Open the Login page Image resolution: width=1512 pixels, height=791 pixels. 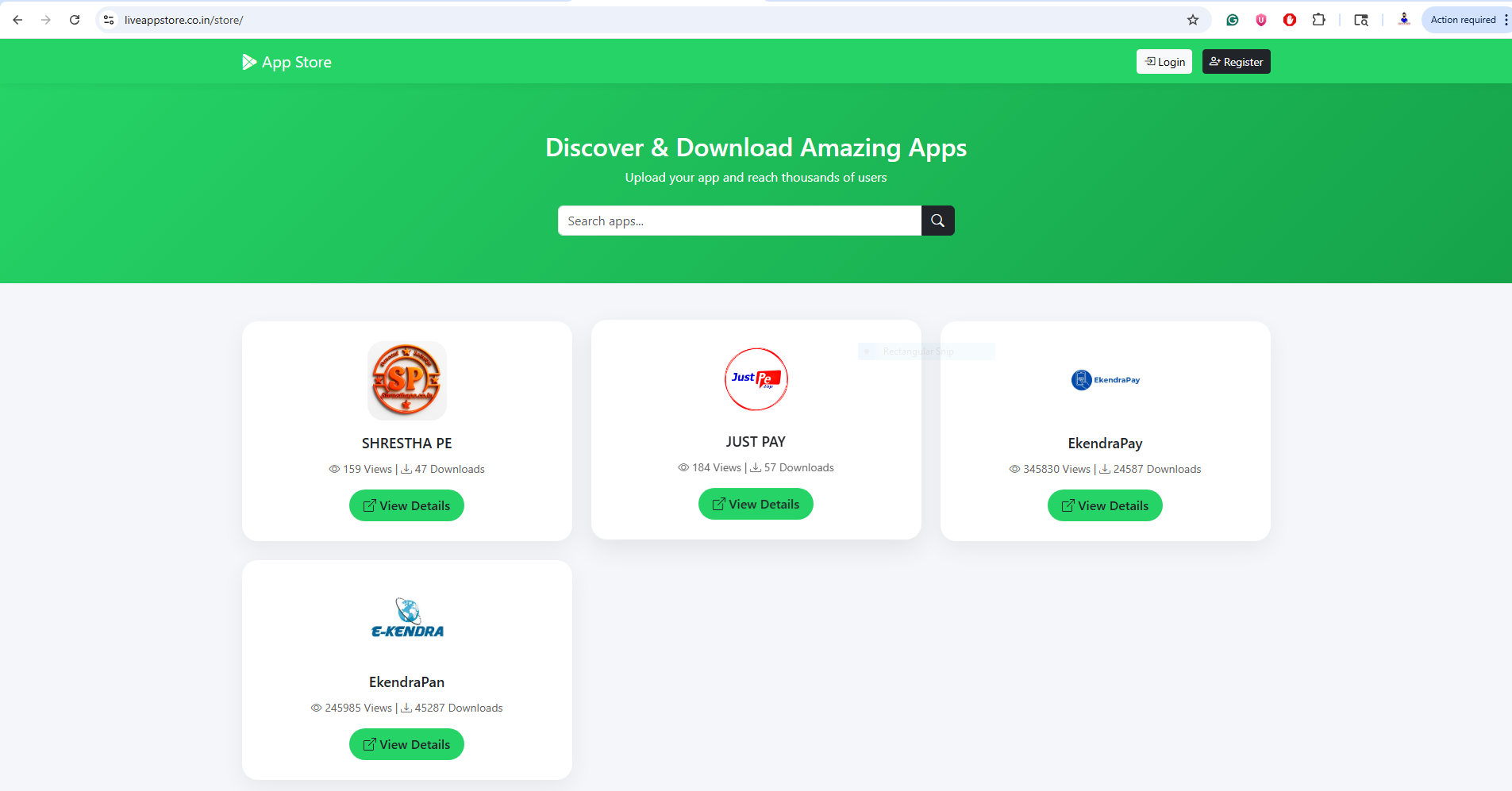click(1164, 62)
